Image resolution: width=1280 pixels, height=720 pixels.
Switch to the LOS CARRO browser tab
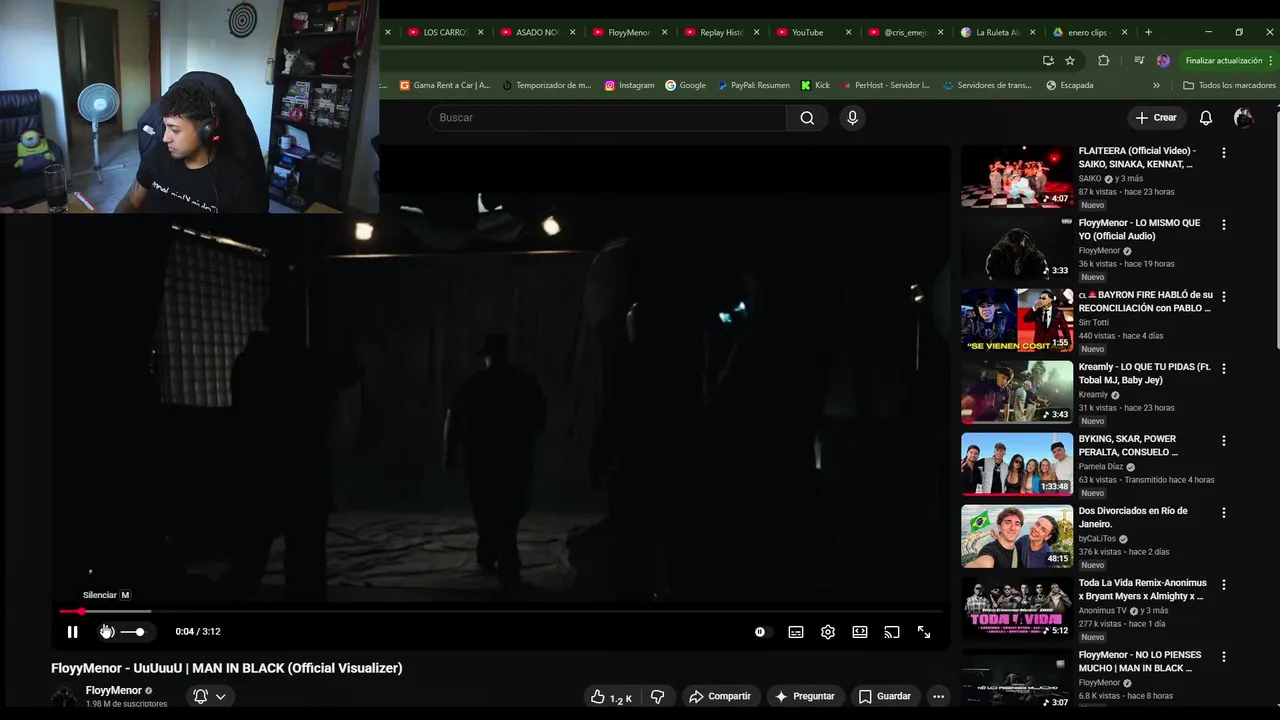coord(446,32)
